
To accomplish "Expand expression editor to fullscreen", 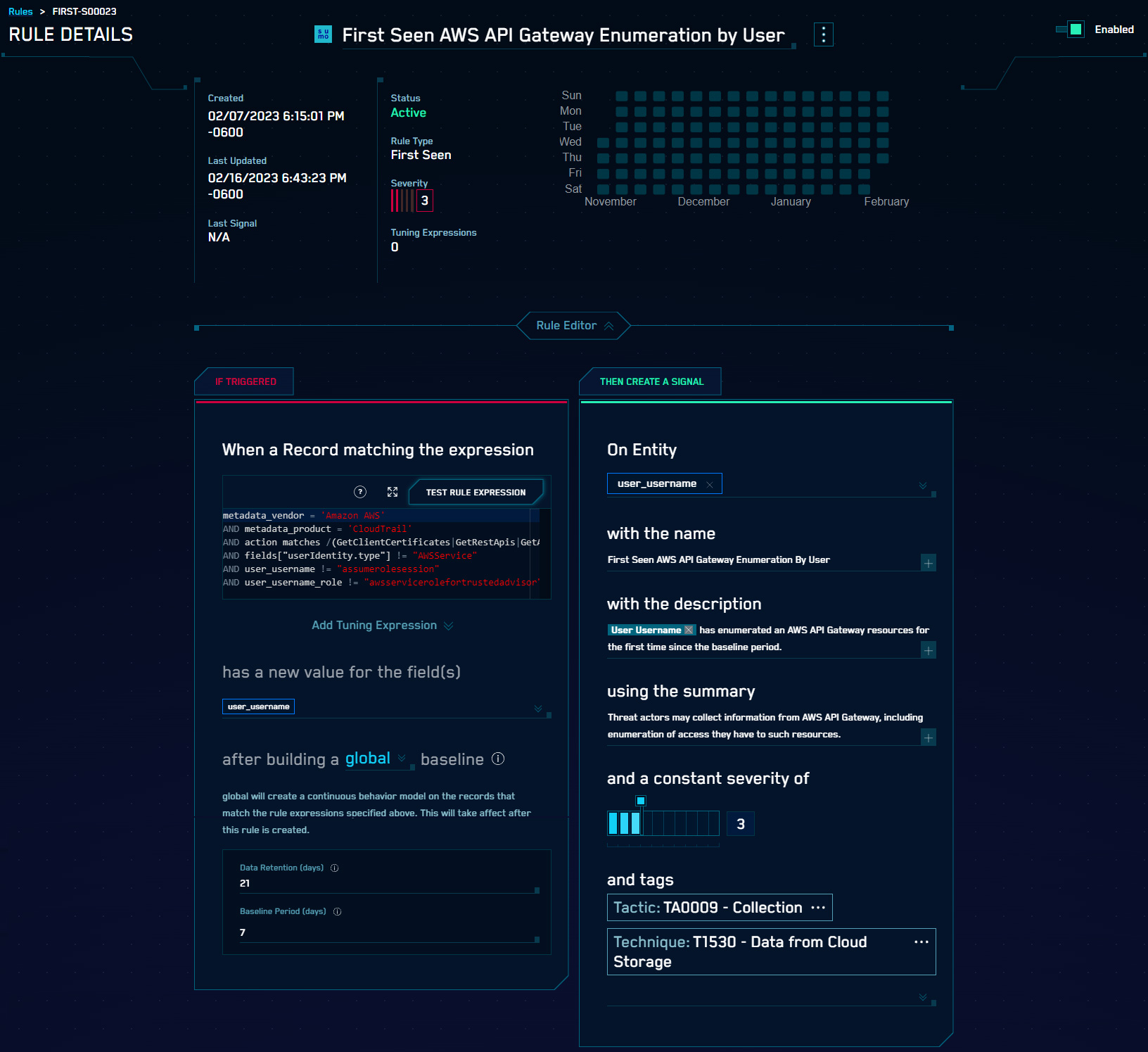I will pyautogui.click(x=393, y=492).
